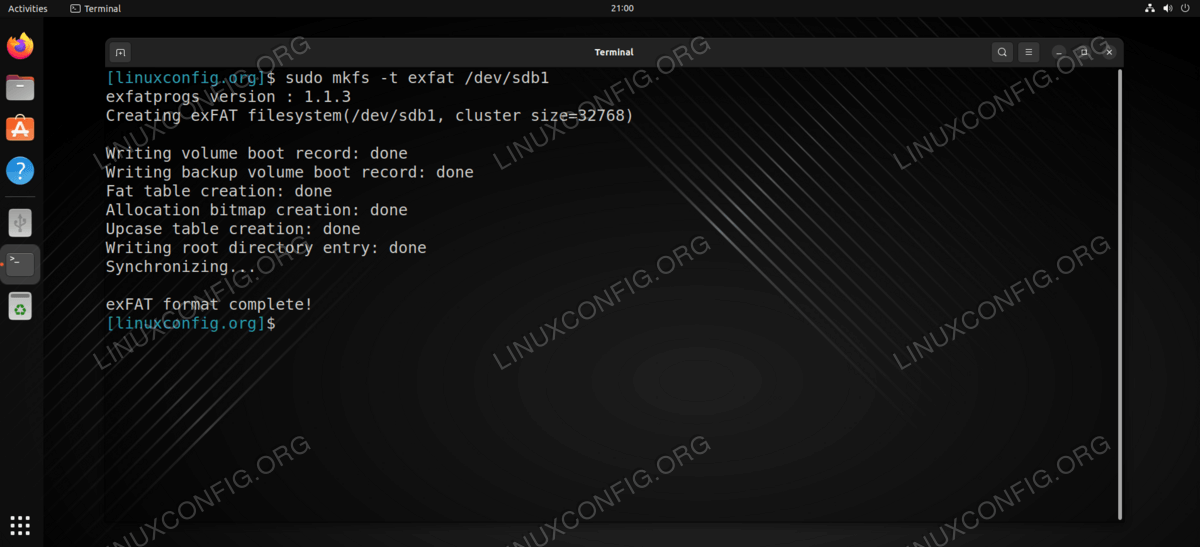This screenshot has height=547, width=1200.
Task: Open the Activities overview
Action: pos(28,8)
